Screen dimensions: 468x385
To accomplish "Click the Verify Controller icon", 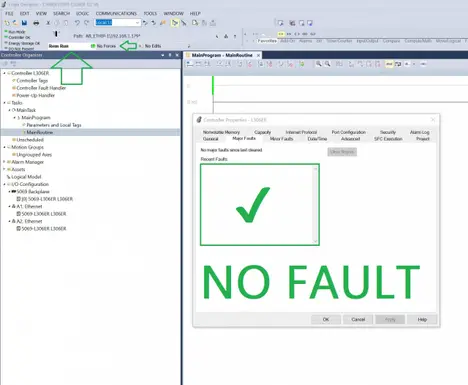I will [x=184, y=23].
